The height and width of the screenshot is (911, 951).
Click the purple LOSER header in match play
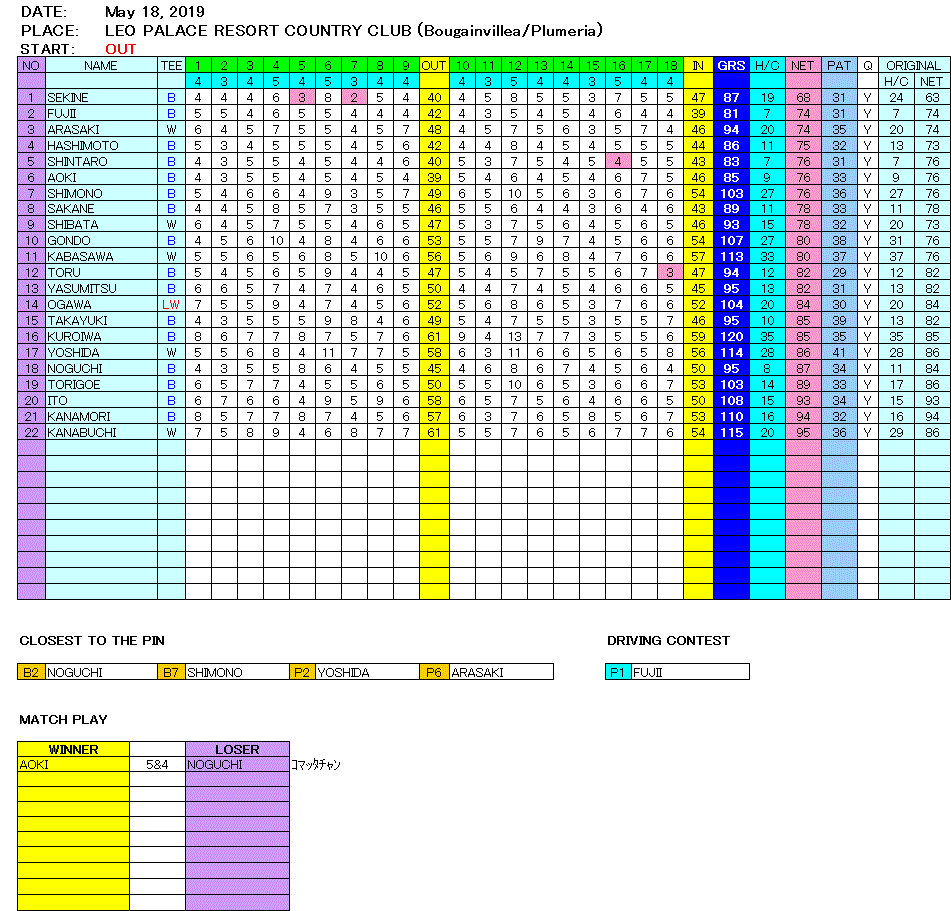point(237,749)
